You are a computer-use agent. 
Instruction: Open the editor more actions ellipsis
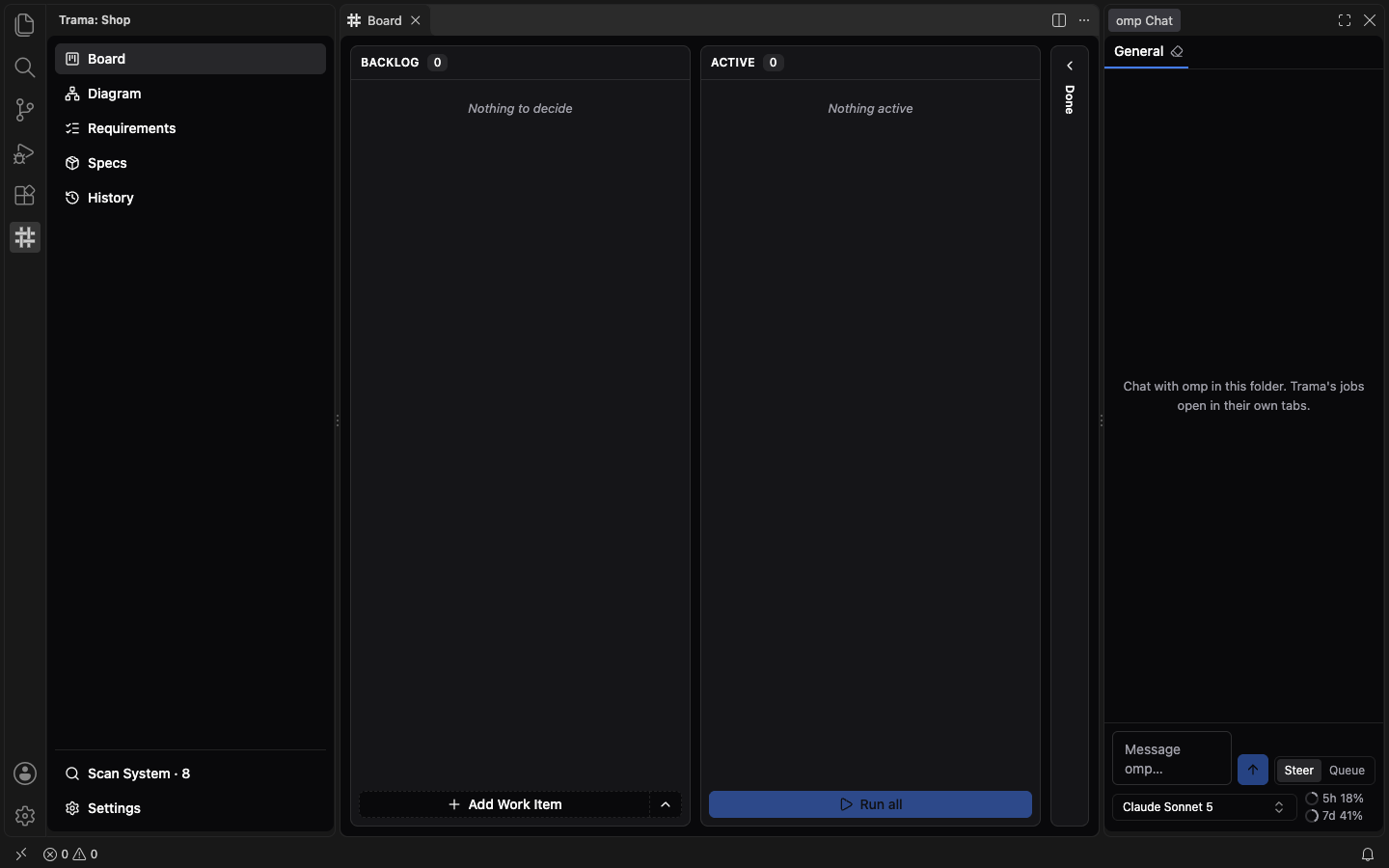click(x=1084, y=20)
